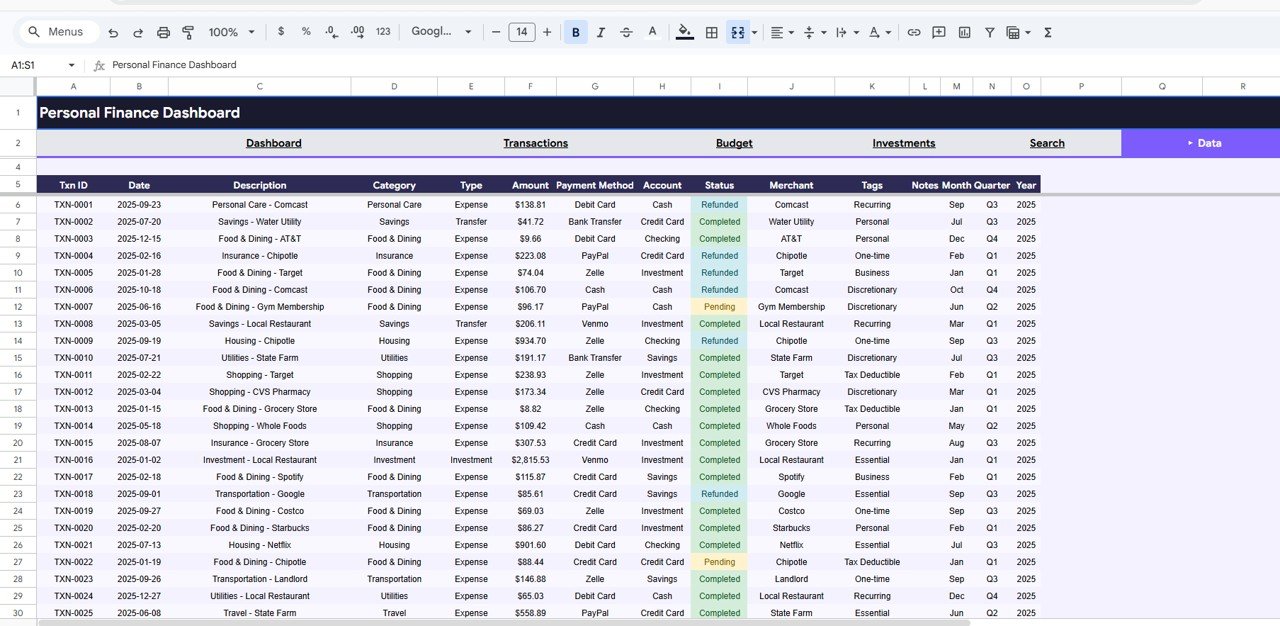Open the fill color swatch

pos(684,32)
